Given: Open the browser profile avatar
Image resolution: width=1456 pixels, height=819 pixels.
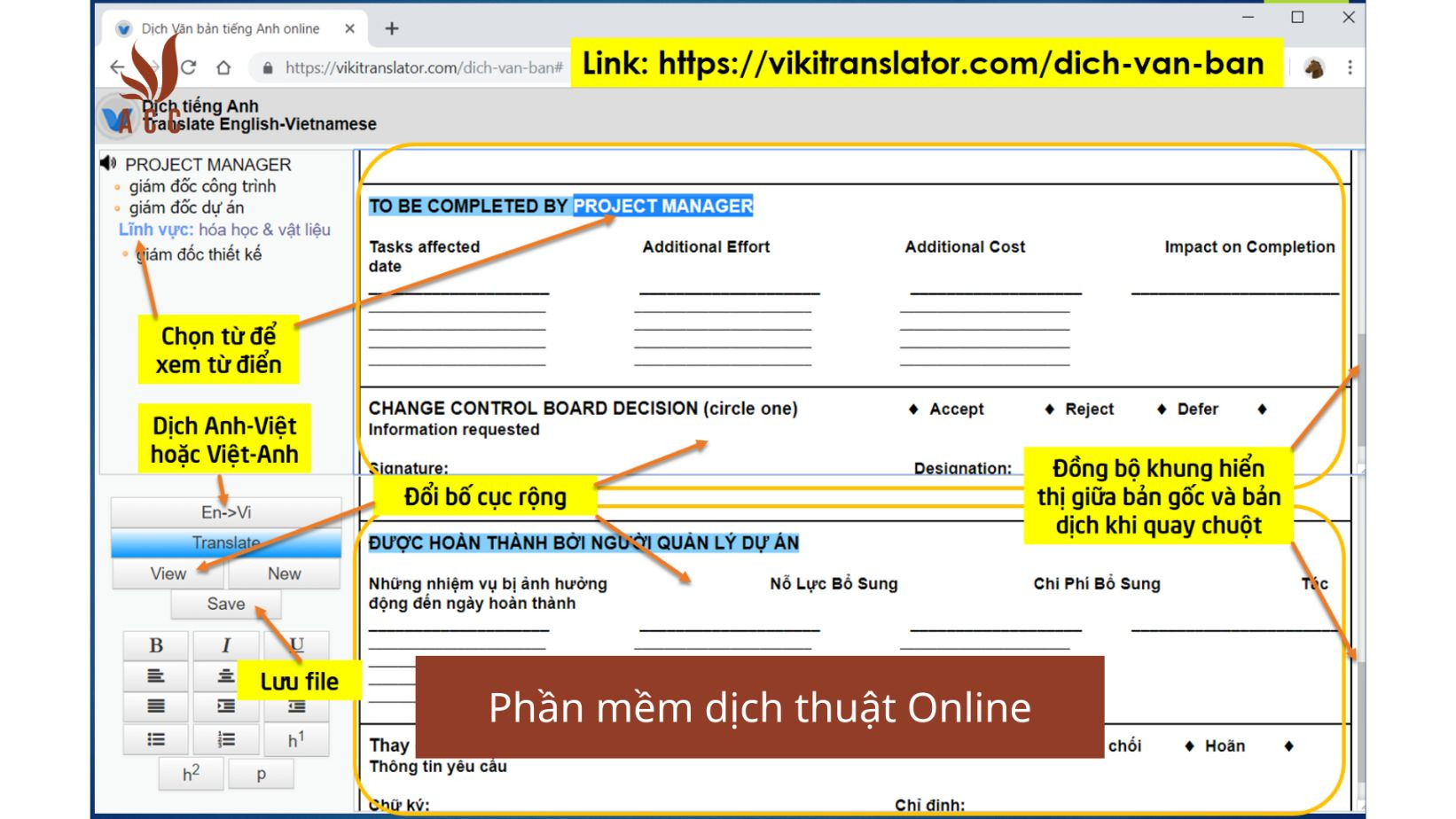Looking at the screenshot, I should (1314, 67).
